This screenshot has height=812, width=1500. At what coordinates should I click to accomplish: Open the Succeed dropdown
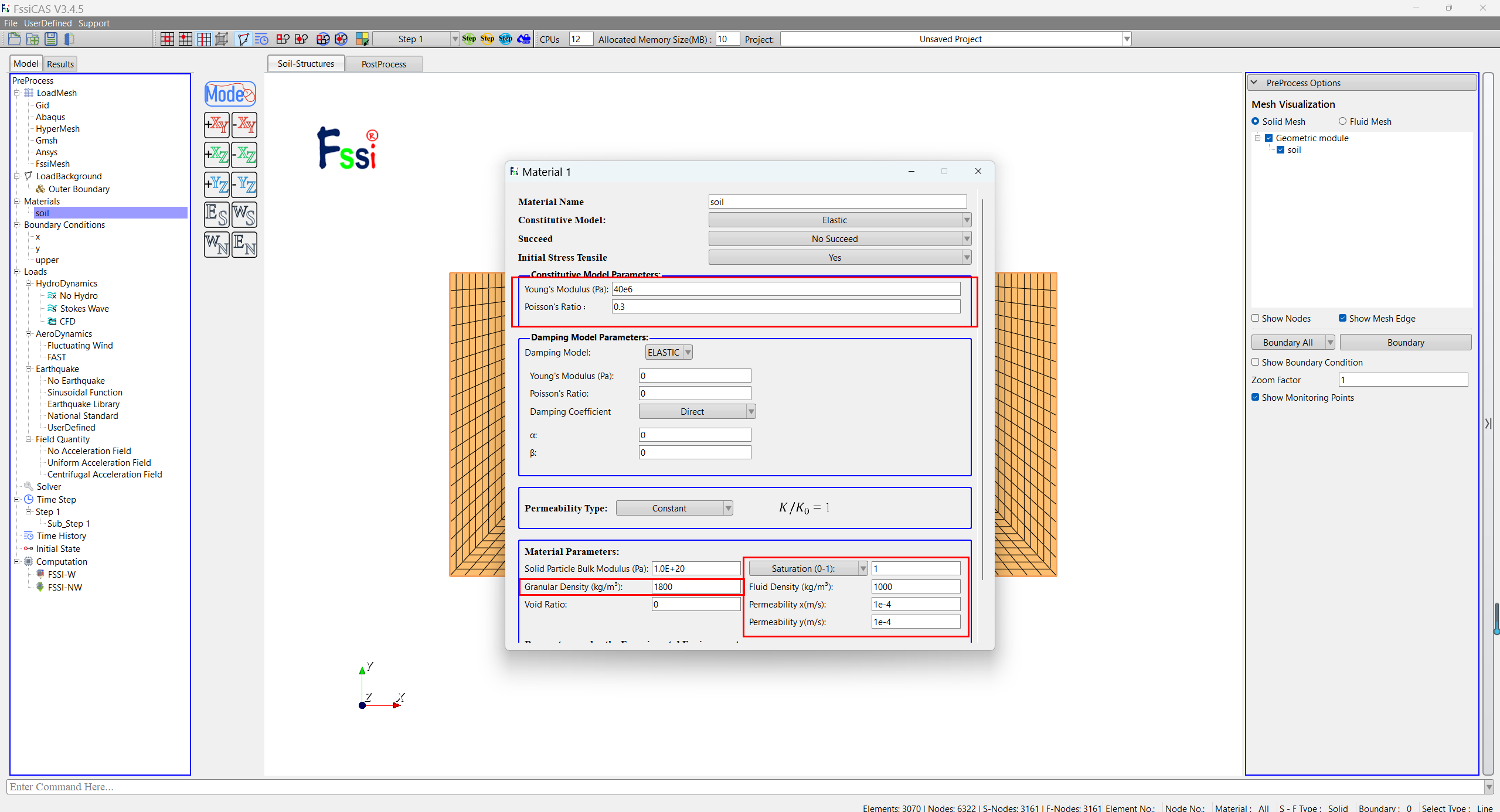(839, 239)
